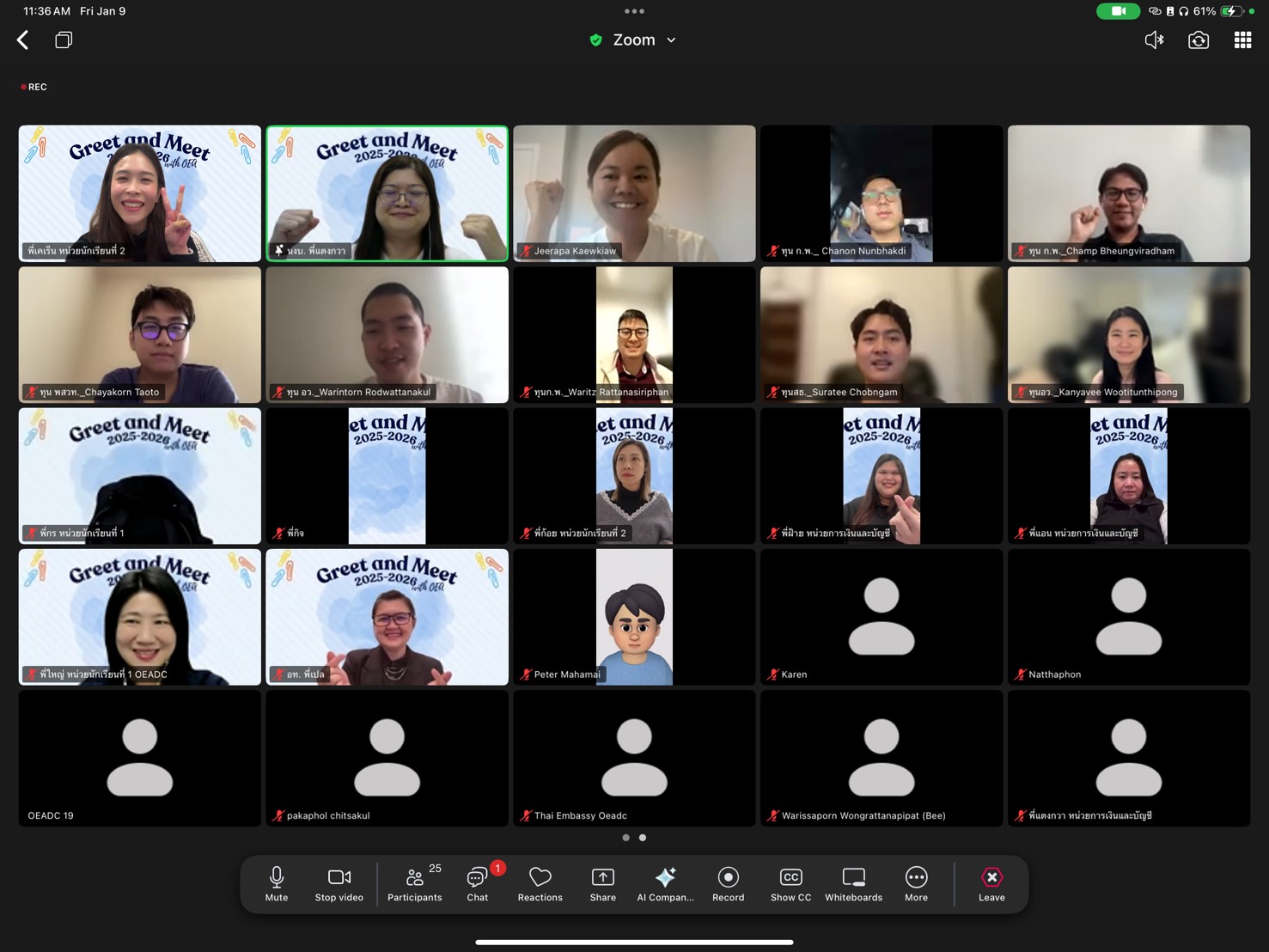Open the multi-window icon beside back arrow
Image resolution: width=1269 pixels, height=952 pixels.
tap(64, 40)
